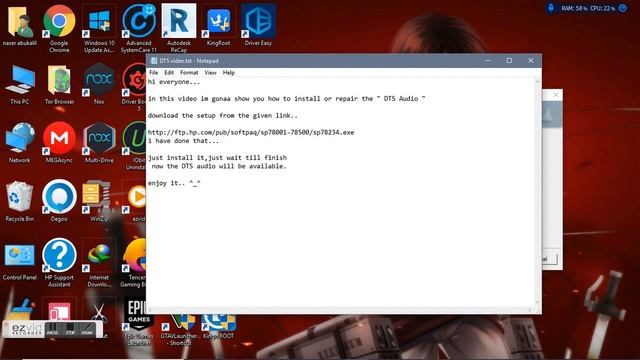Select the Control Panel desktop icon

coord(19,261)
